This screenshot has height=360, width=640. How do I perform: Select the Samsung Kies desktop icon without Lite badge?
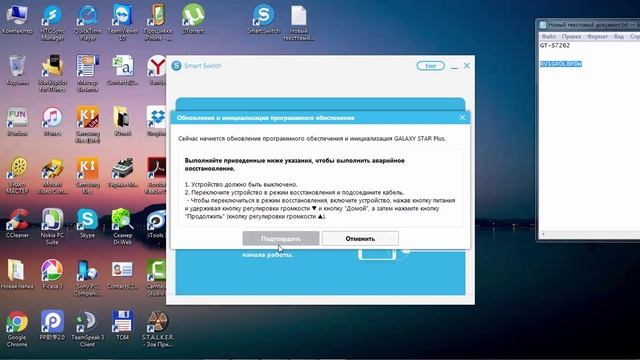(87, 176)
